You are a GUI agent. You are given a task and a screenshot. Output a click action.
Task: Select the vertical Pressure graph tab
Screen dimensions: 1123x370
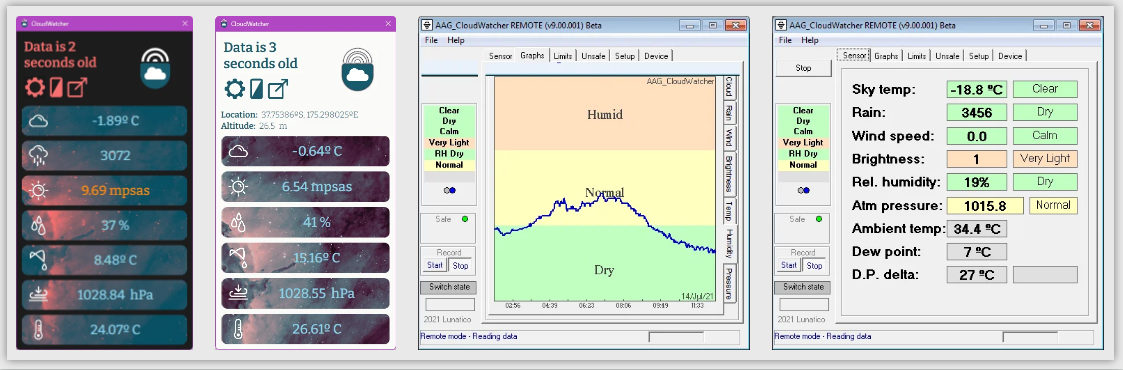729,283
